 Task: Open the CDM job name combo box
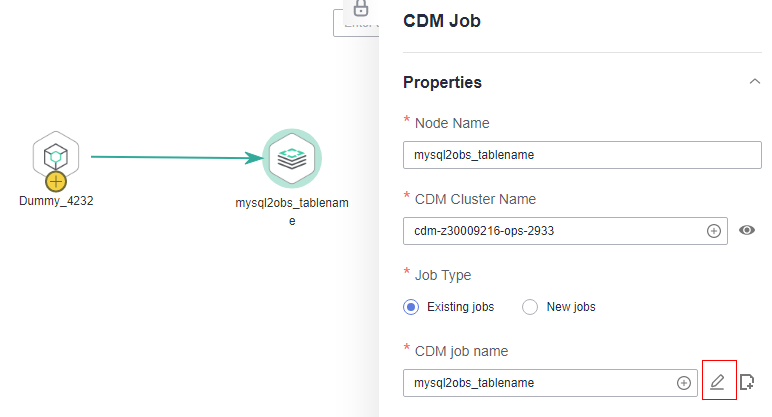(x=550, y=383)
